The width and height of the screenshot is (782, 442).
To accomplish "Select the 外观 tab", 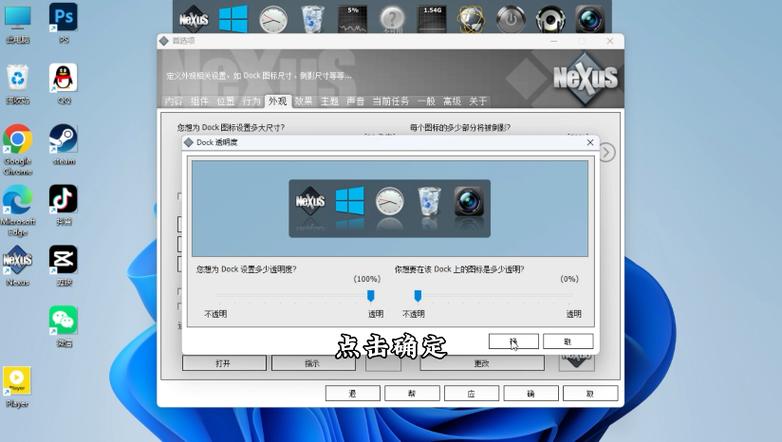I will (278, 101).
